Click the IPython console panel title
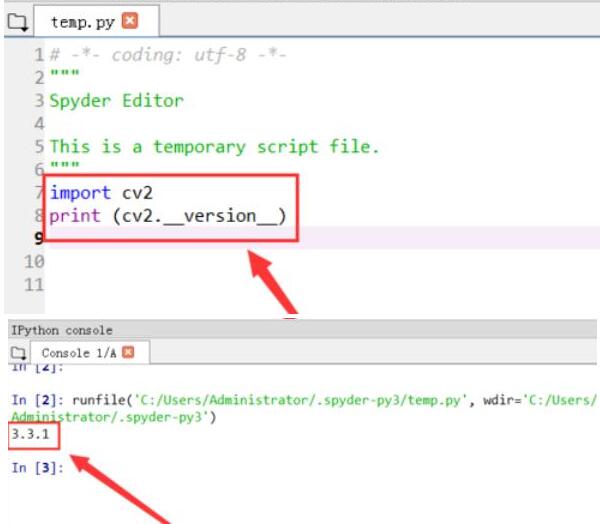The height and width of the screenshot is (524, 600). [x=61, y=330]
